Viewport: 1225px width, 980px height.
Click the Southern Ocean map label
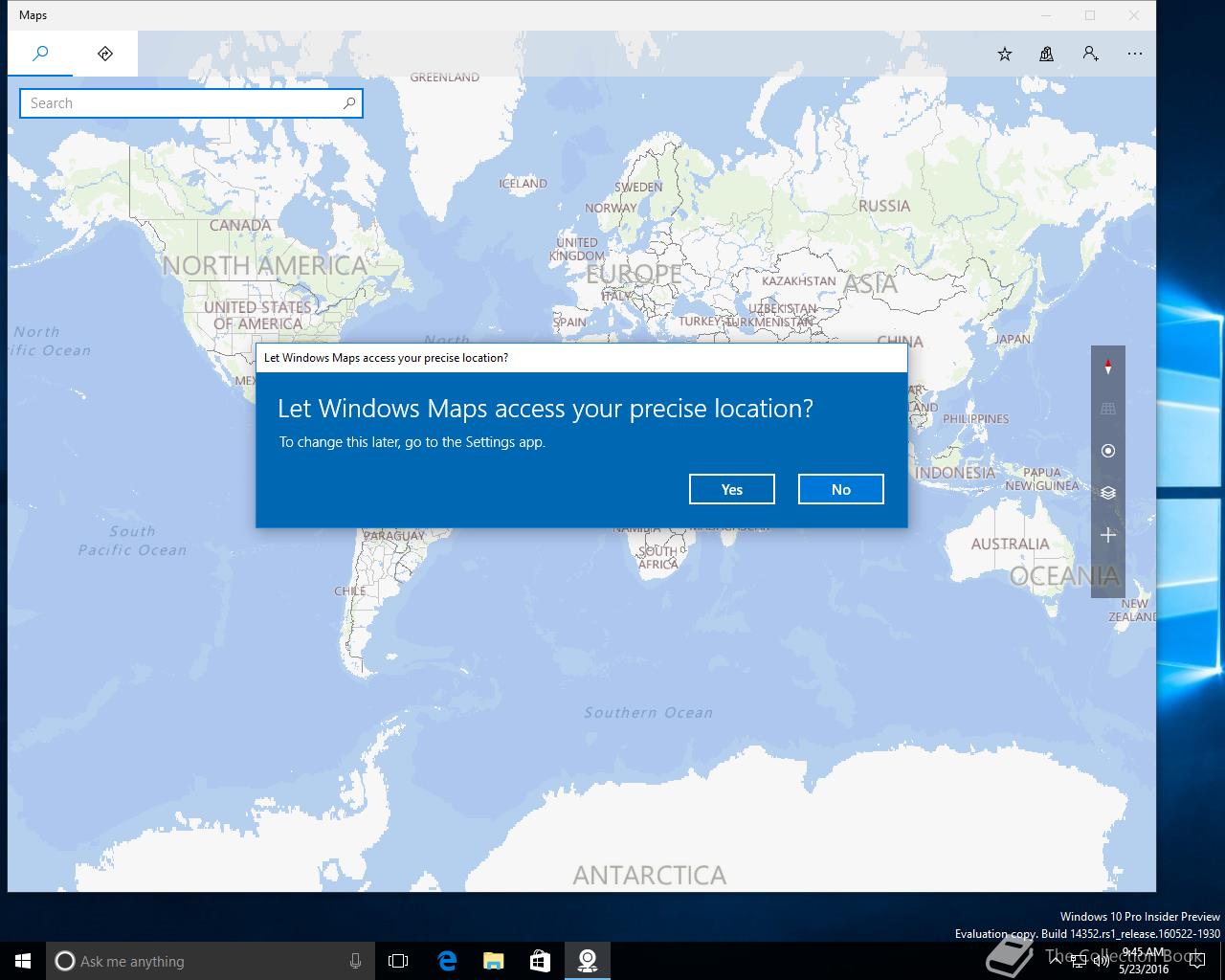click(649, 712)
